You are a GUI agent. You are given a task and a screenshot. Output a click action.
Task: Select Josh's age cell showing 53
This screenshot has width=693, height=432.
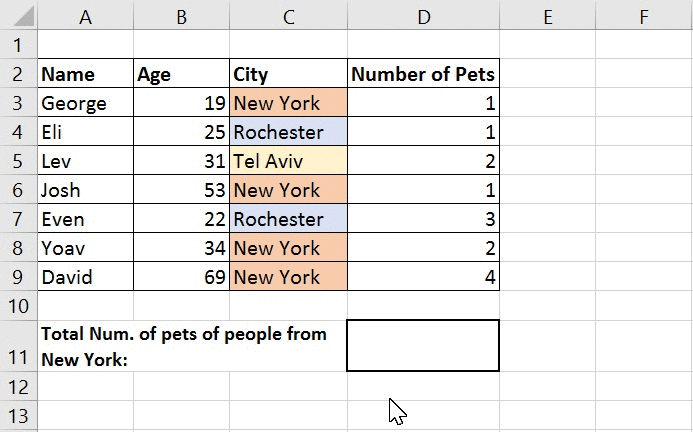(181, 190)
